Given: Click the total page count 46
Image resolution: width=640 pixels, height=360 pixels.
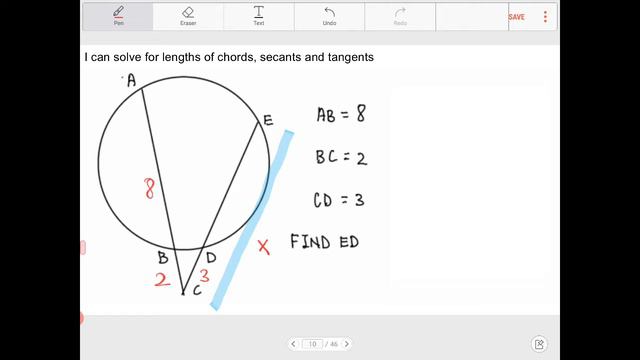Looking at the screenshot, I should pyautogui.click(x=333, y=344).
